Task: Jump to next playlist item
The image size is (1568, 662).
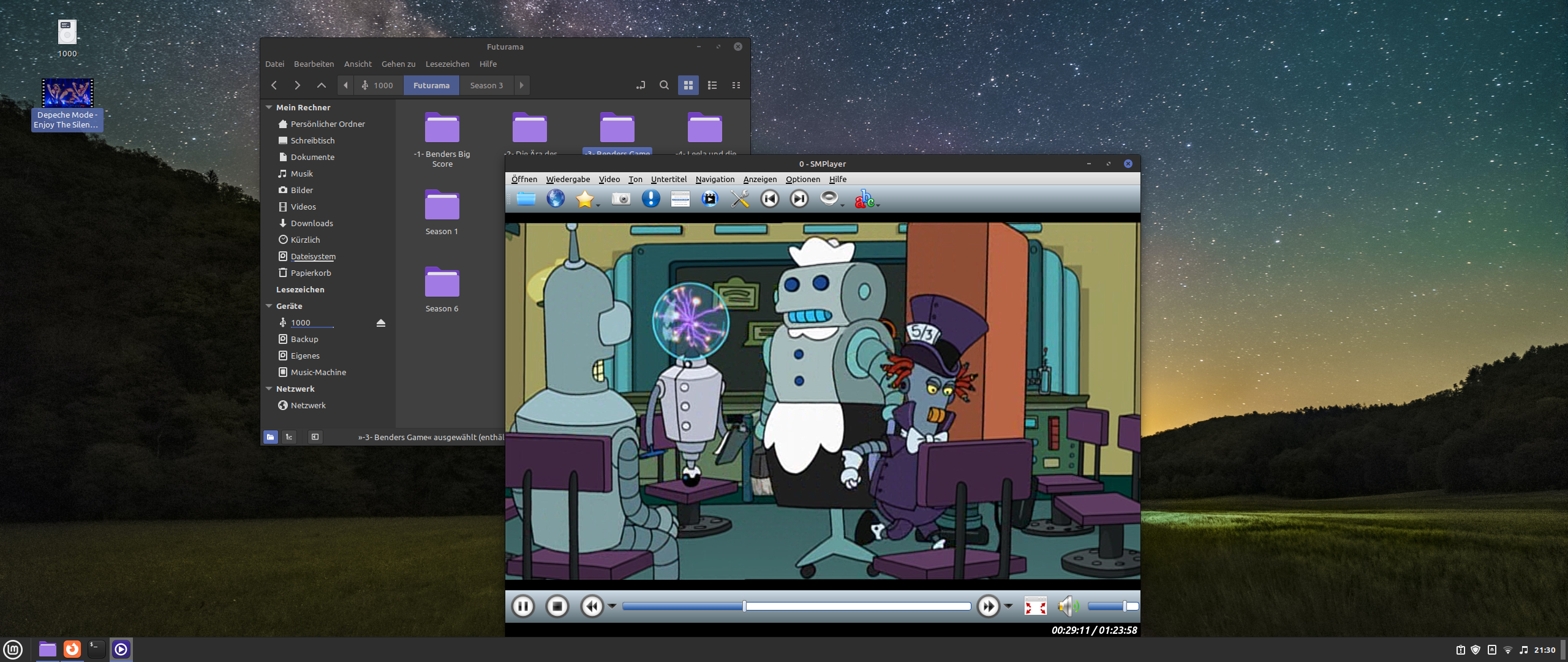Action: (x=799, y=199)
